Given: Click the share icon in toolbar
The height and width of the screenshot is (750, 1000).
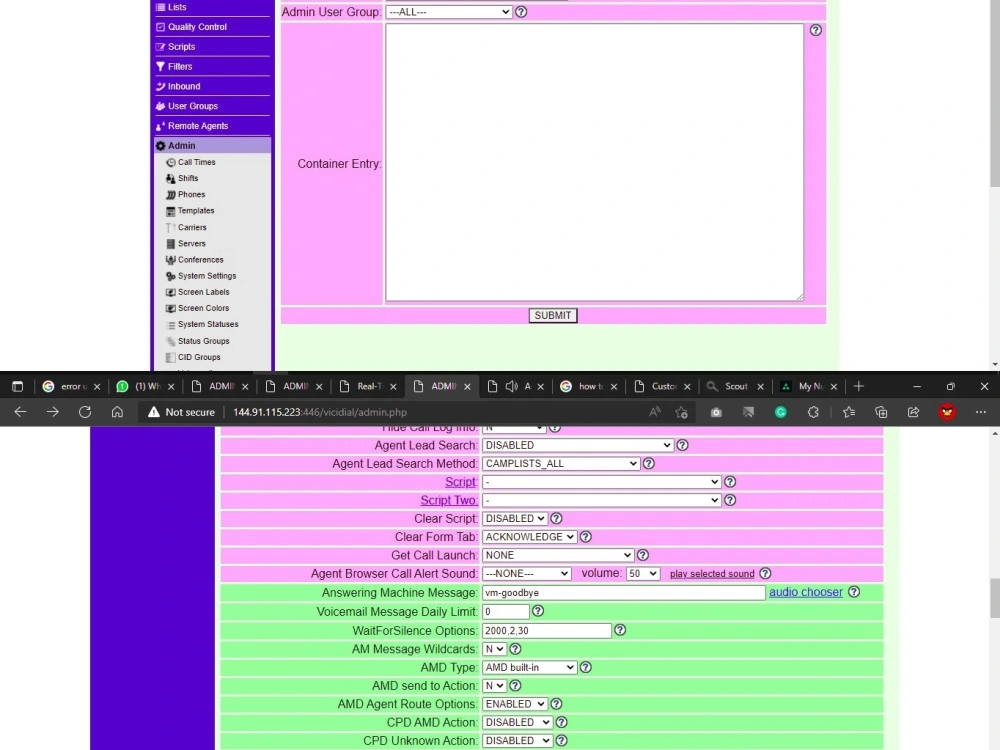Looking at the screenshot, I should (913, 412).
